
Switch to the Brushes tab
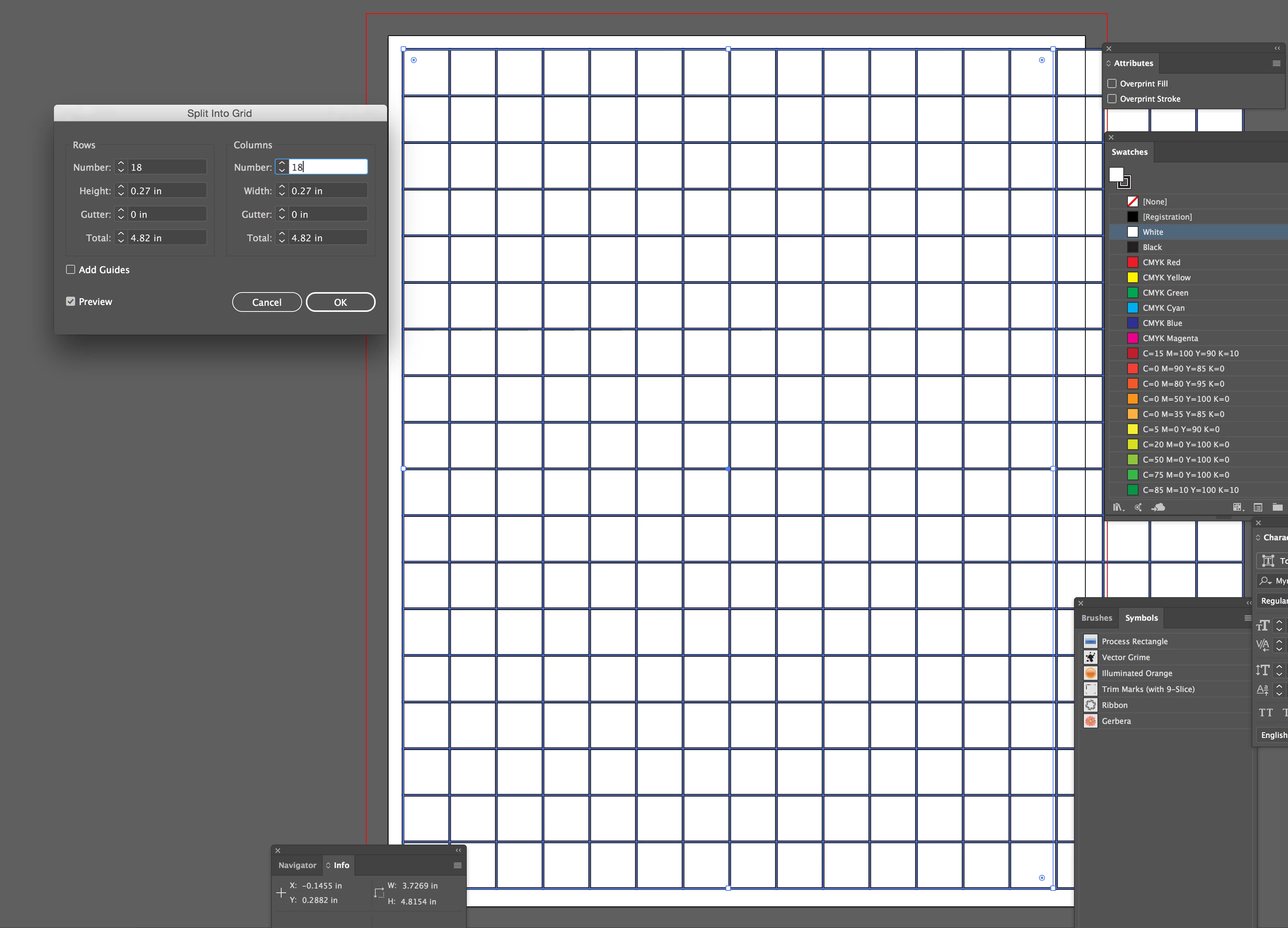[1097, 618]
